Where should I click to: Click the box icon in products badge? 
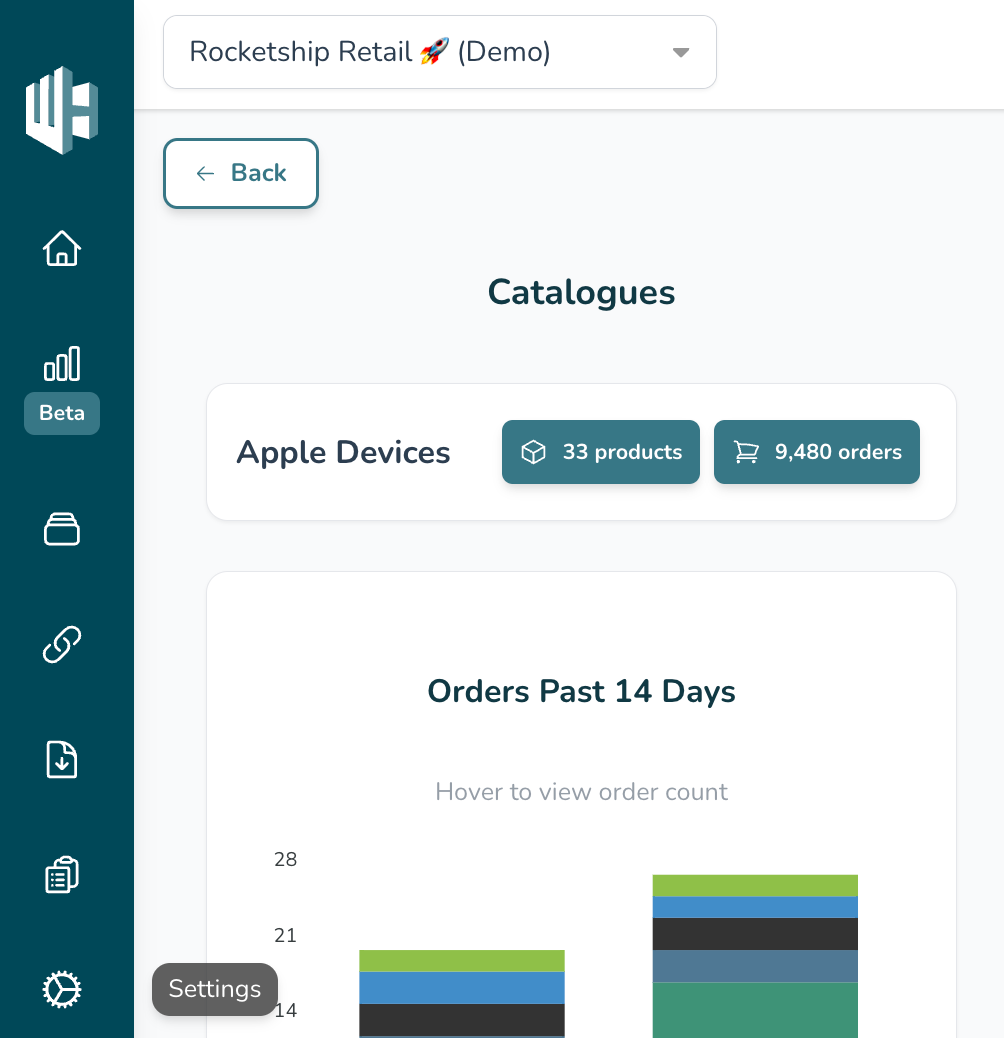[x=533, y=452]
